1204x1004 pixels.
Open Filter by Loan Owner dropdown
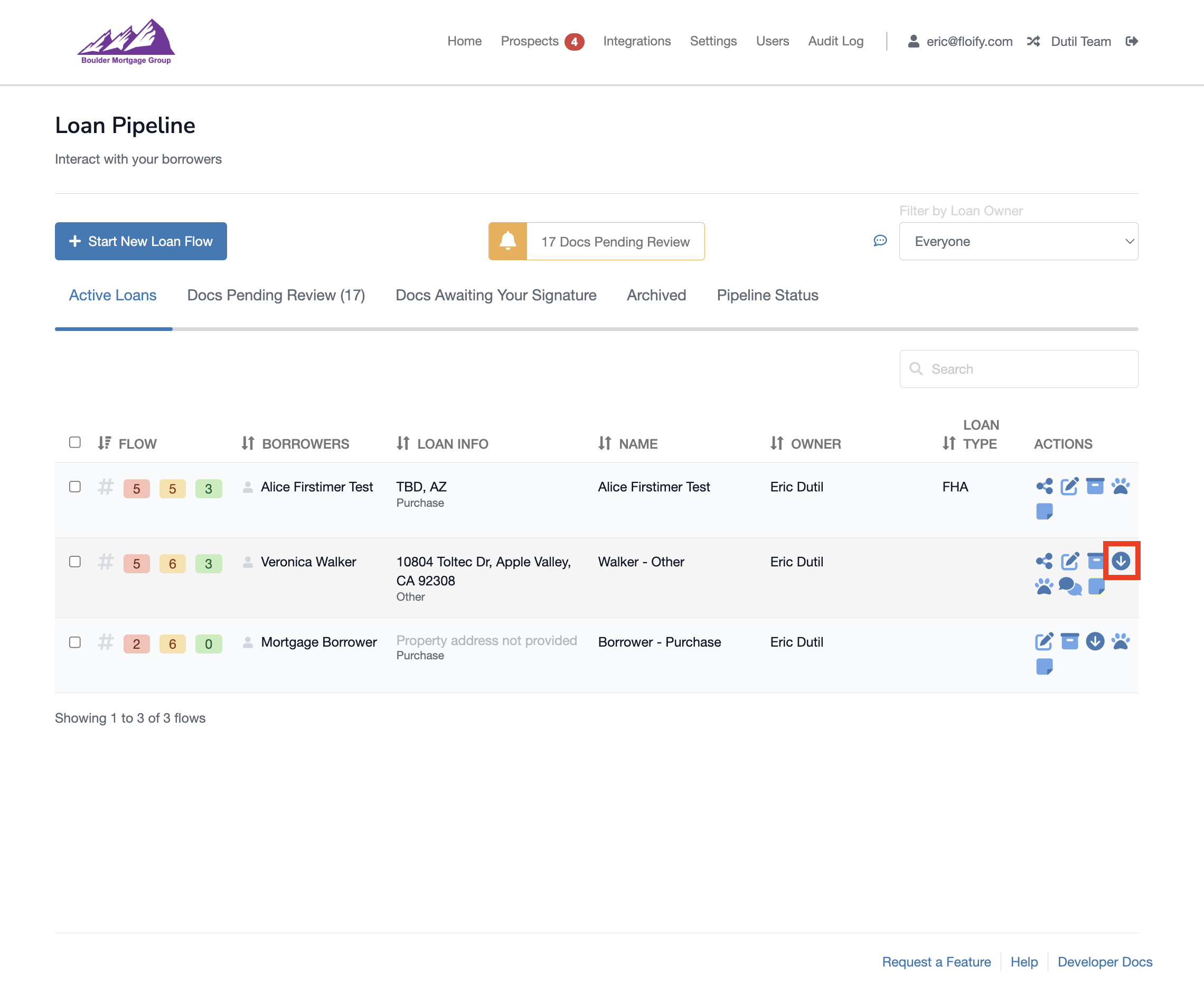(x=1018, y=241)
